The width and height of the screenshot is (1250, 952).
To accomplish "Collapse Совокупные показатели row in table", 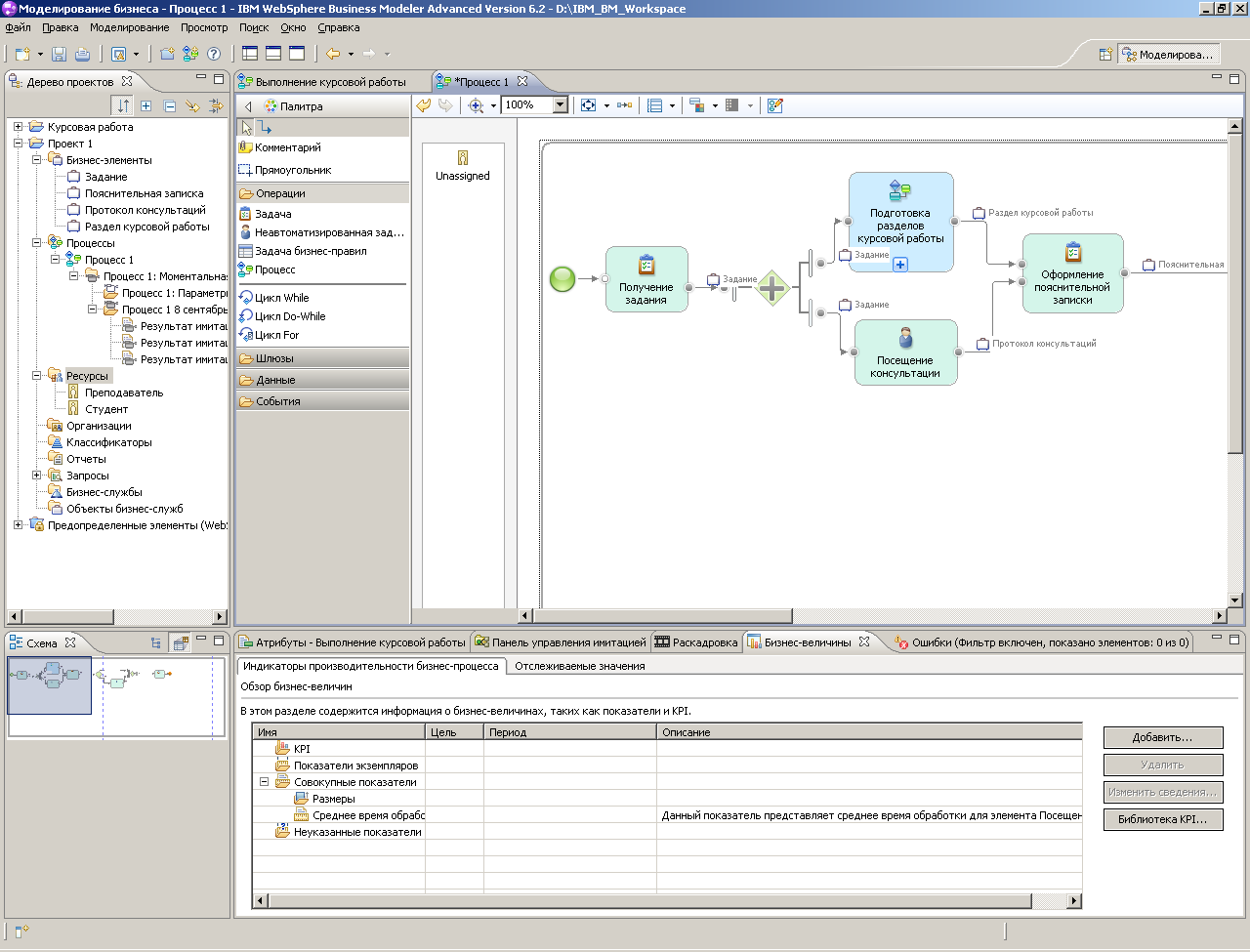I will 264,782.
